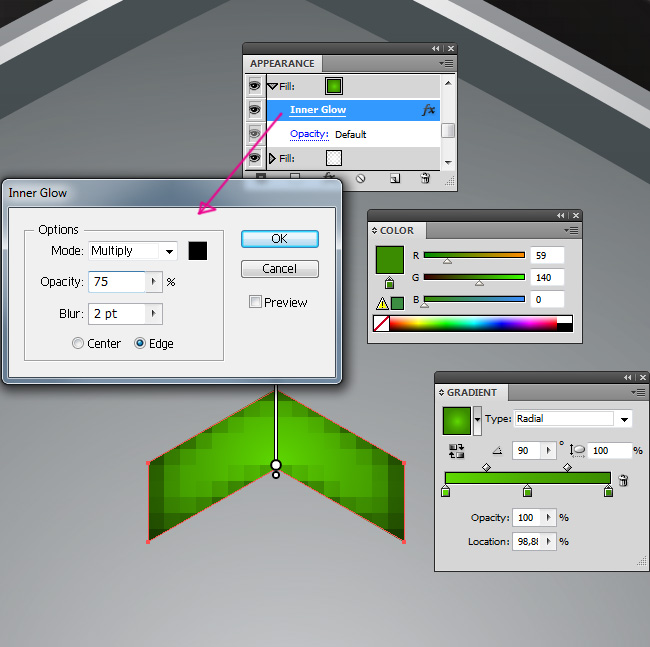This screenshot has width=650, height=647.
Task: Click the Clear Appearance icon in the Appearance panel
Action: [x=361, y=179]
